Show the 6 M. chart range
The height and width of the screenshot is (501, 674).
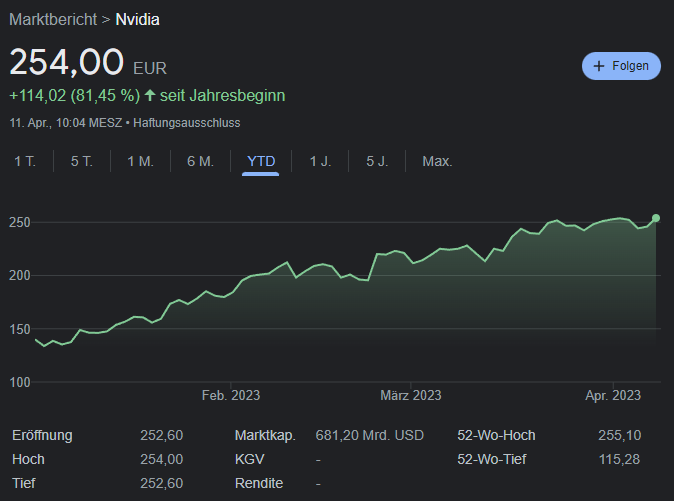[200, 161]
